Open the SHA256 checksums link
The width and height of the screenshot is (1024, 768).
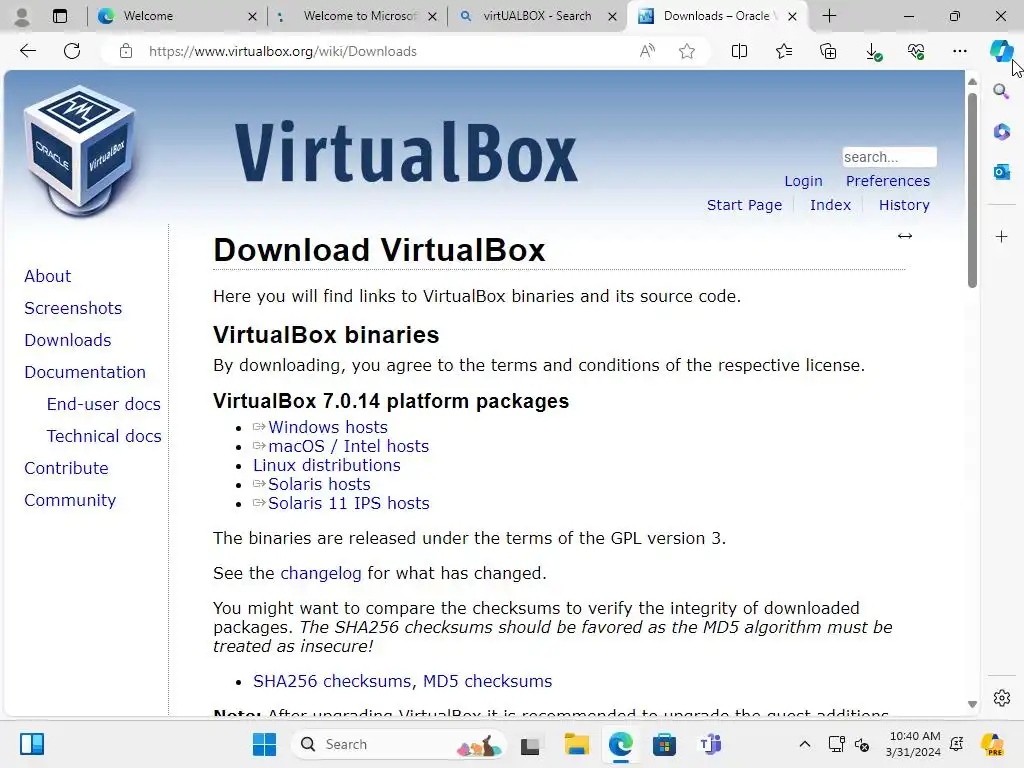tap(332, 681)
